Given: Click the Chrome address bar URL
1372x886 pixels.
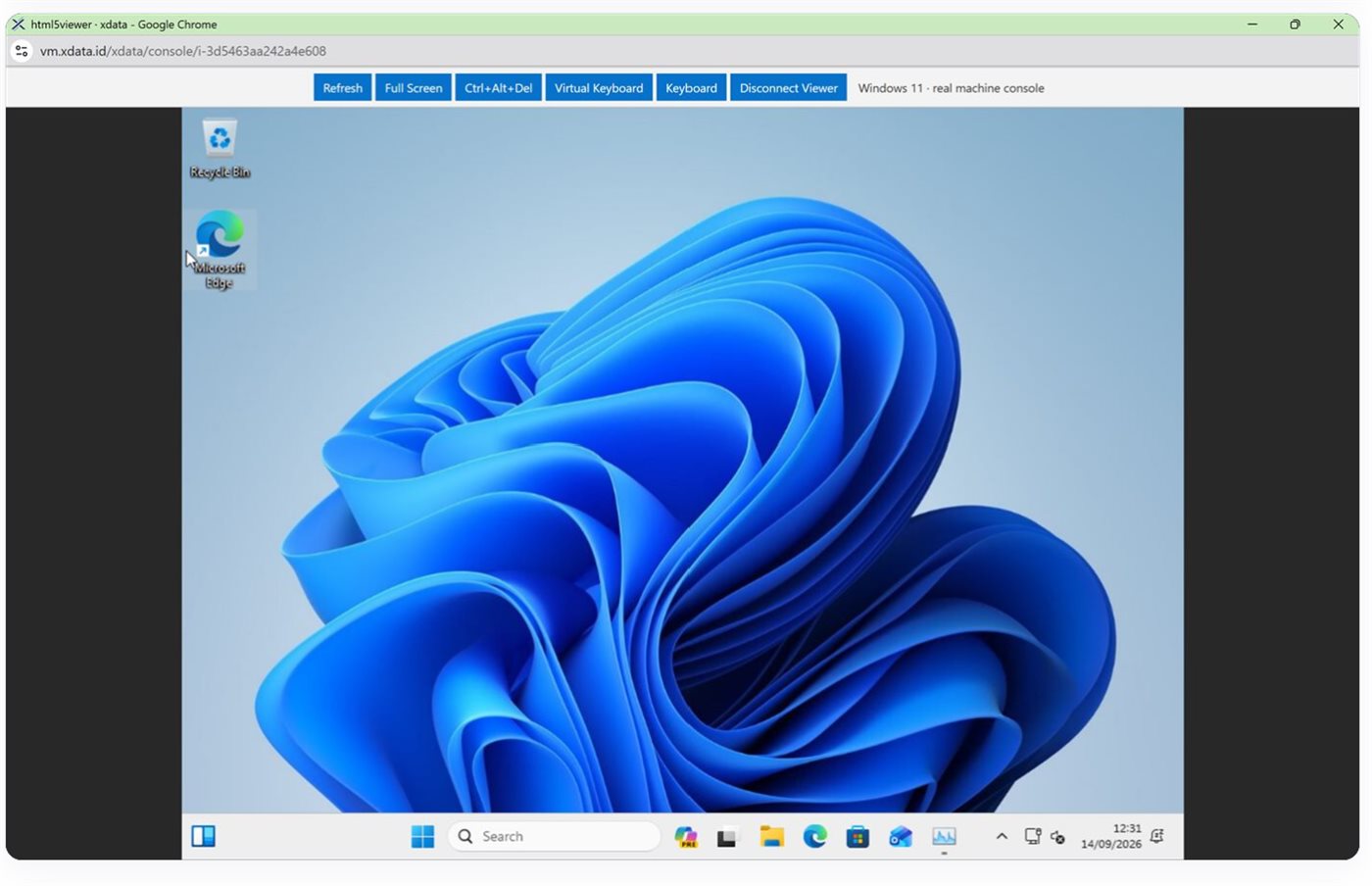Looking at the screenshot, I should pyautogui.click(x=183, y=51).
